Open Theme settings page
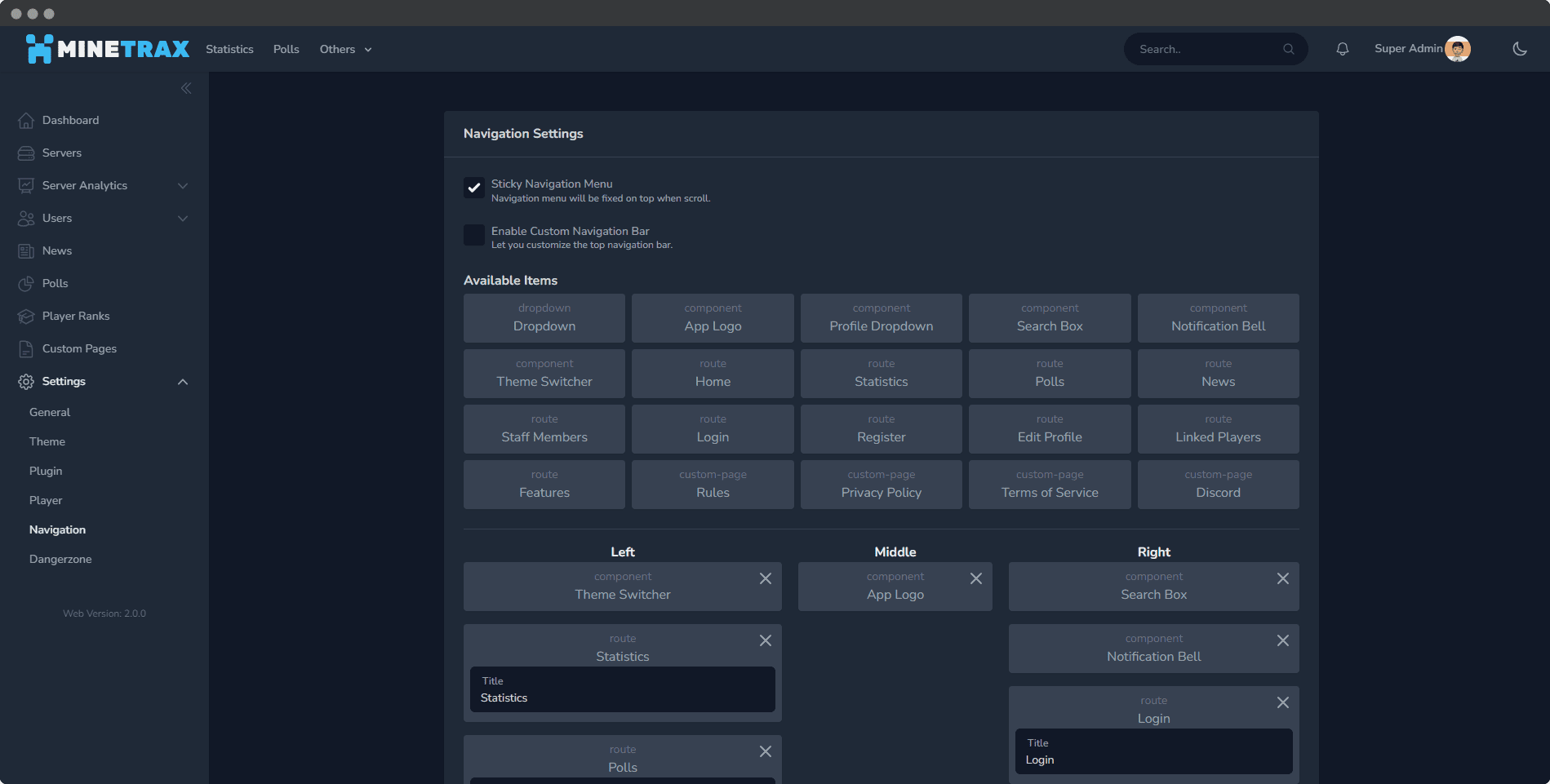1550x784 pixels. point(47,441)
